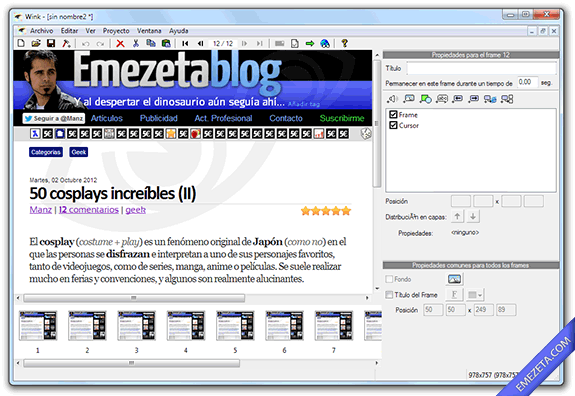
Task: Click the new capture wizard icon
Action: coord(66,44)
